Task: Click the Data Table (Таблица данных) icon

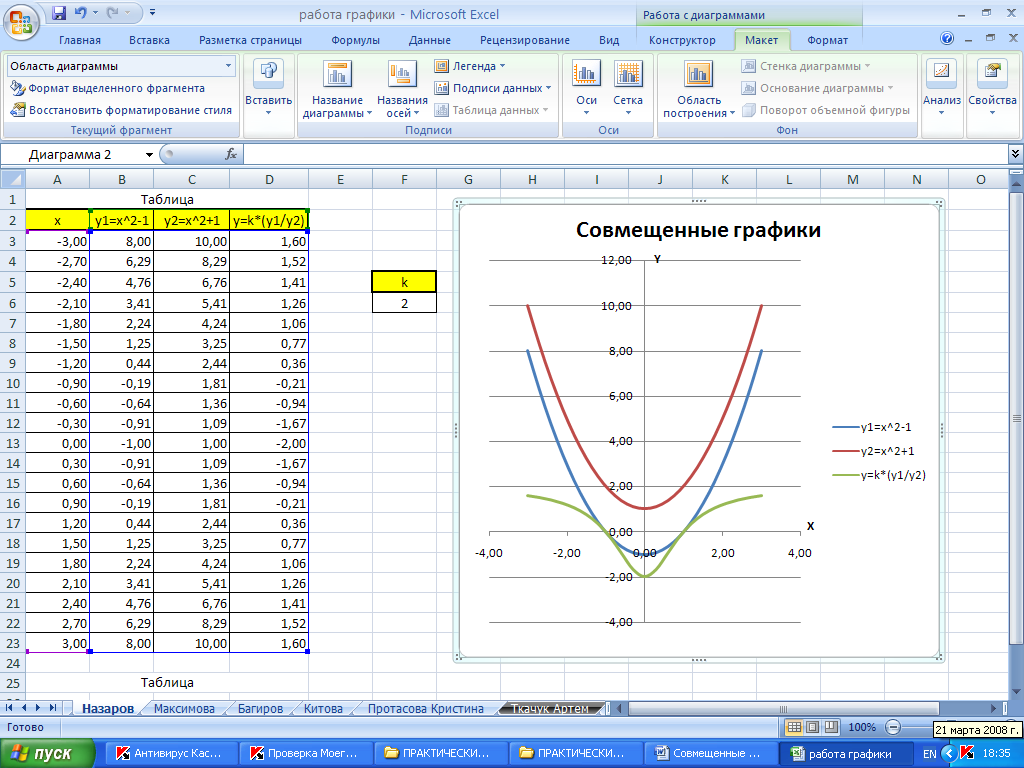Action: 441,110
